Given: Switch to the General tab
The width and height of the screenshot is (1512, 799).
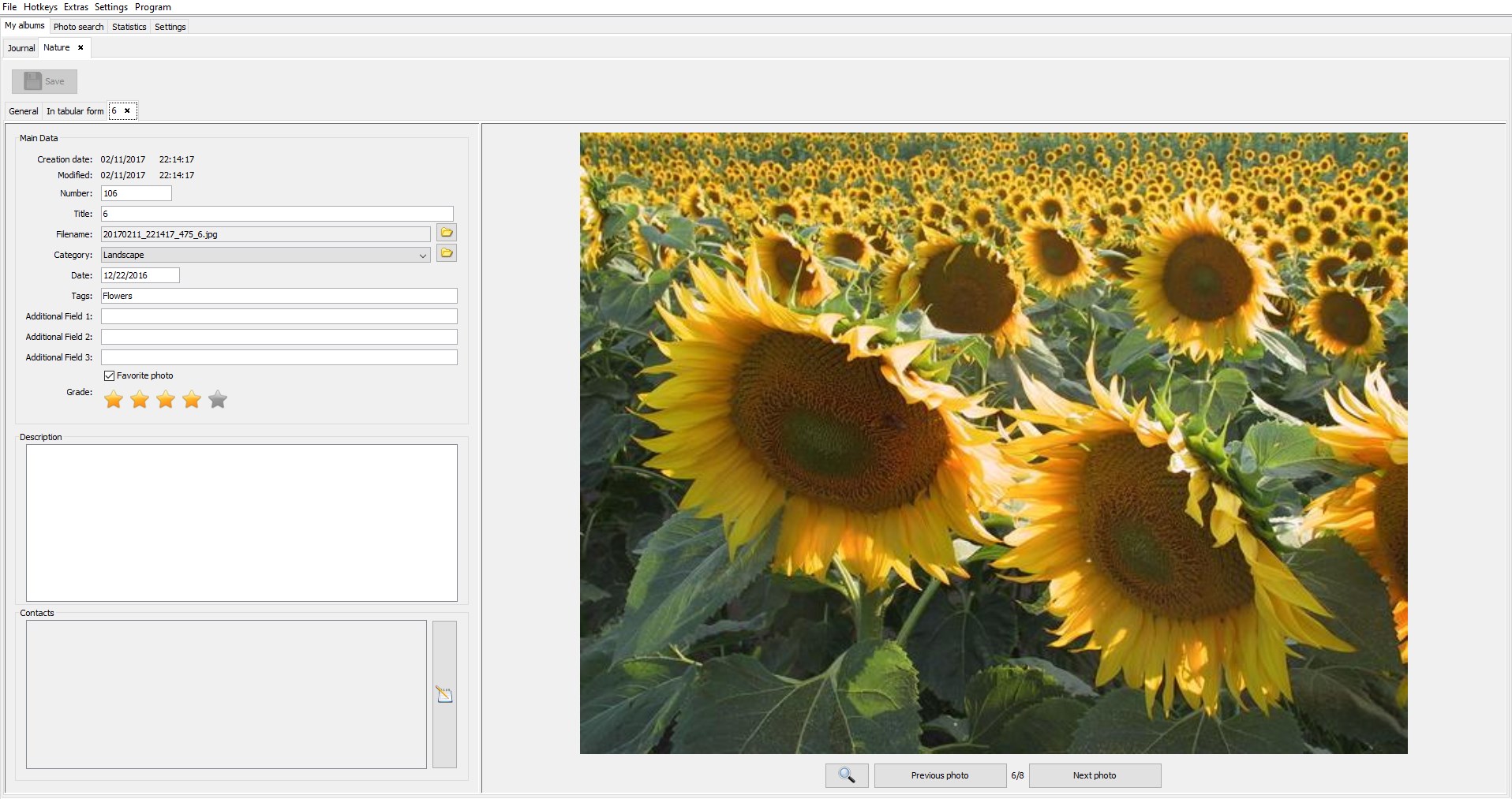Looking at the screenshot, I should pos(24,111).
